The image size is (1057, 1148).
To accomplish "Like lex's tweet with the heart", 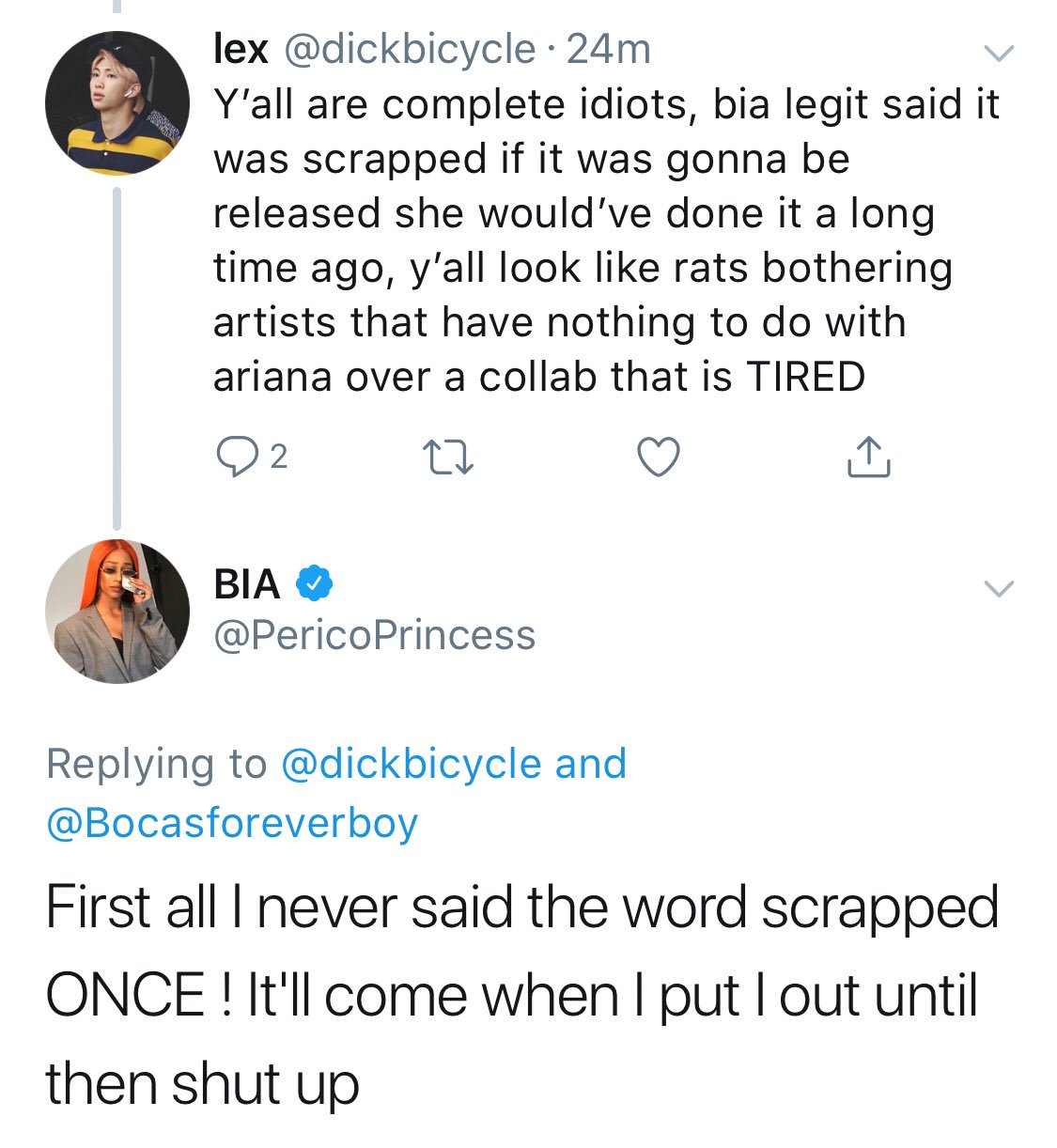I will [658, 458].
